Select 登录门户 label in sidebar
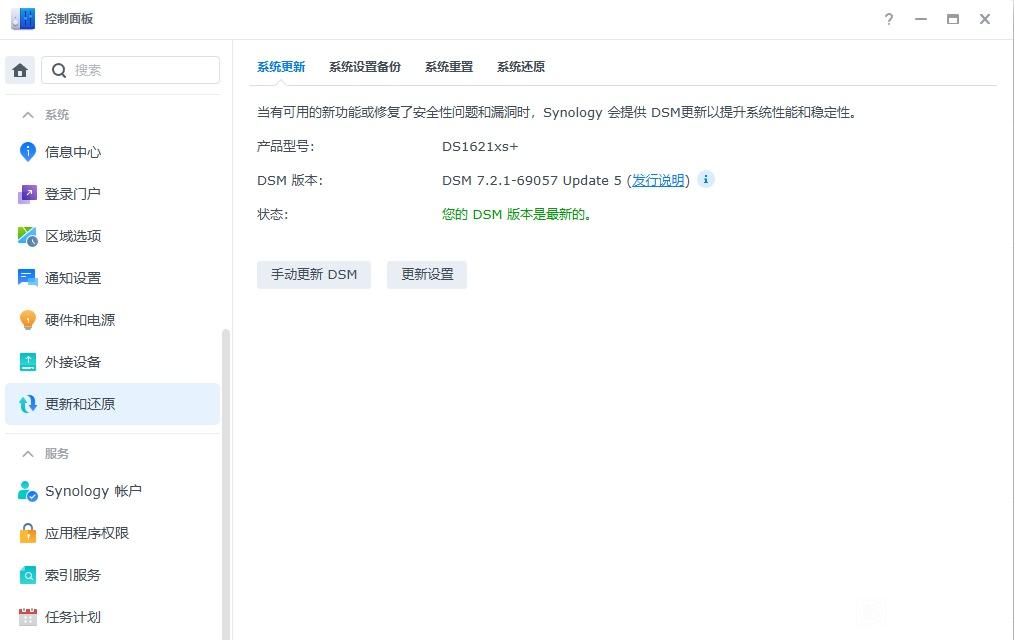Viewport: 1014px width, 640px height. tap(73, 194)
